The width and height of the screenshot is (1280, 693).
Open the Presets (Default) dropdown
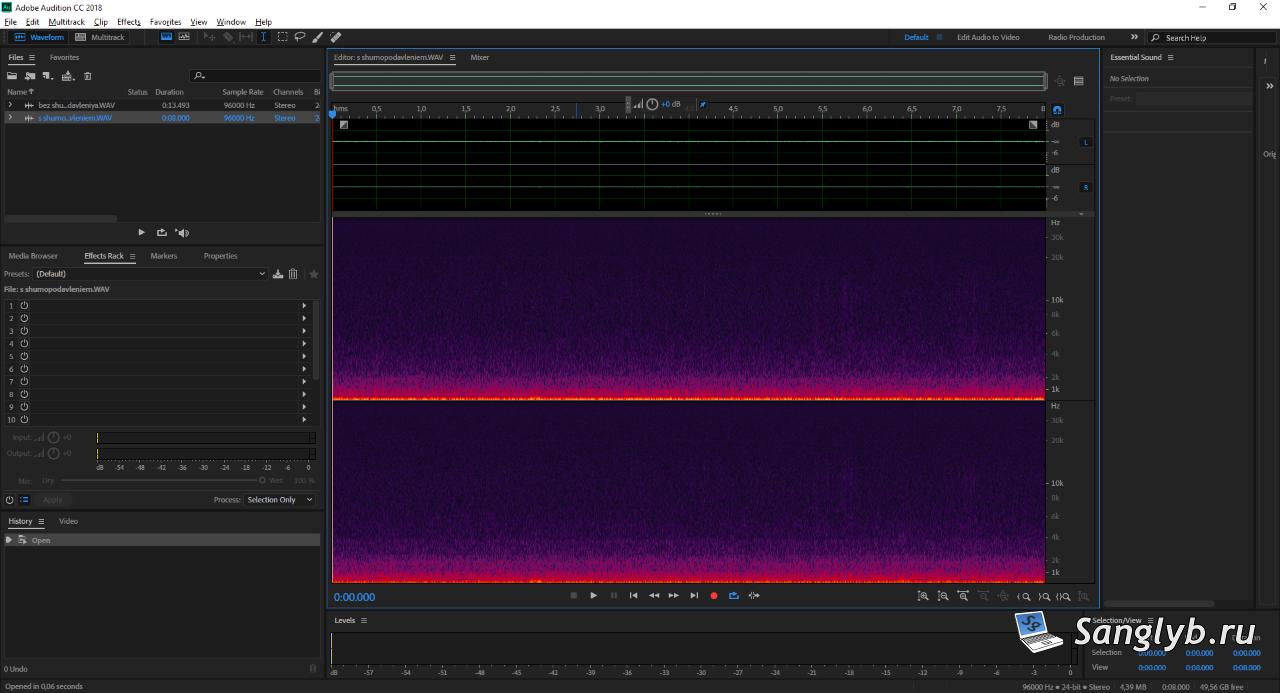coord(151,274)
